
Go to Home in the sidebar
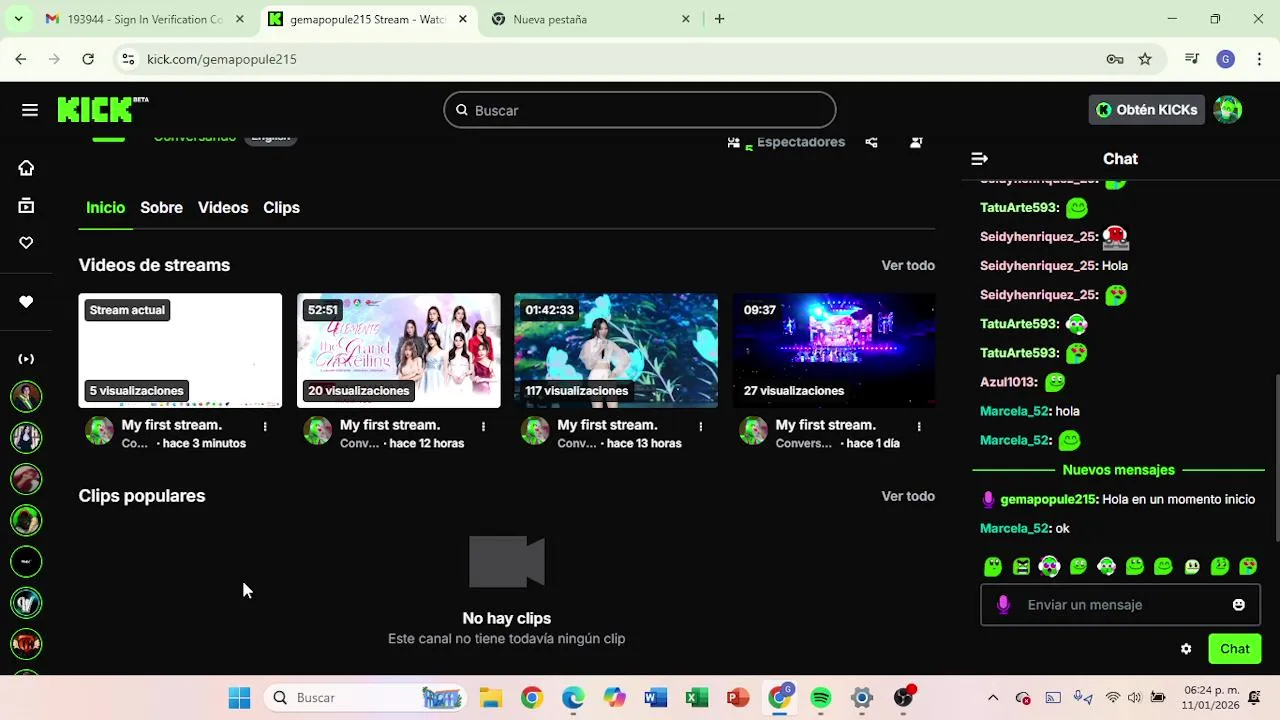(26, 168)
